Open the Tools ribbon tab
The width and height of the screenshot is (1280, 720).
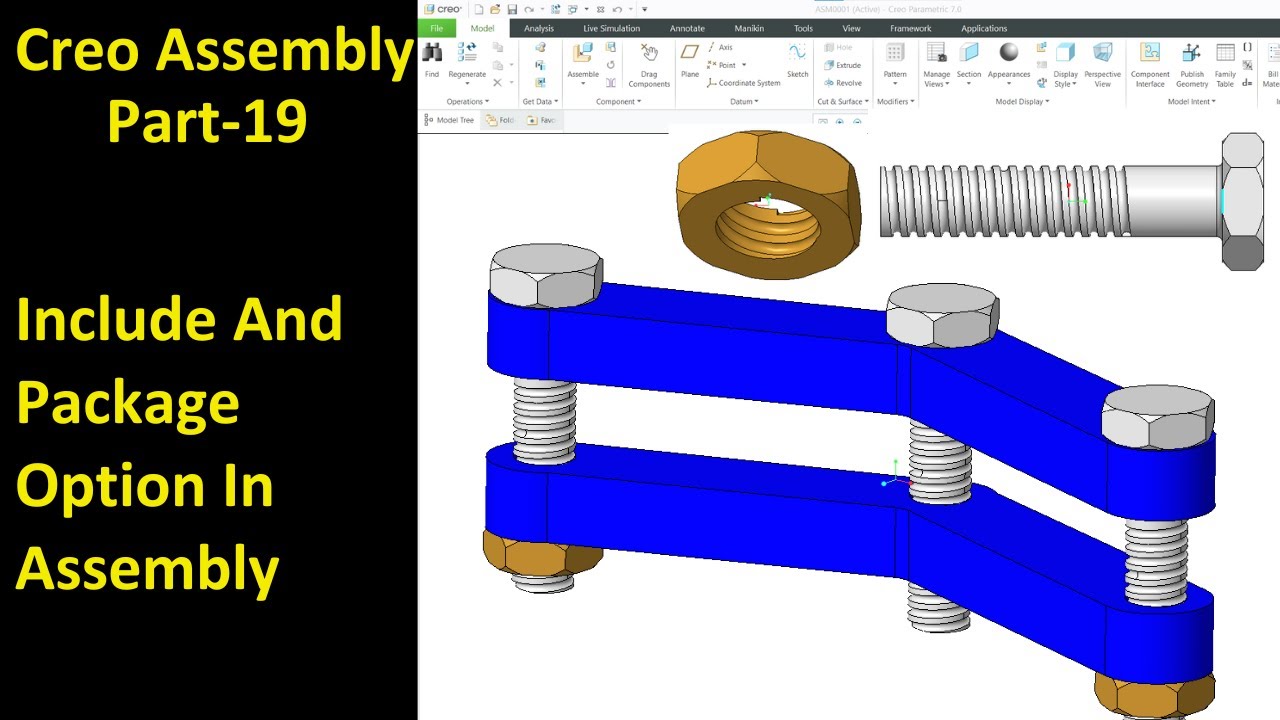click(x=803, y=28)
